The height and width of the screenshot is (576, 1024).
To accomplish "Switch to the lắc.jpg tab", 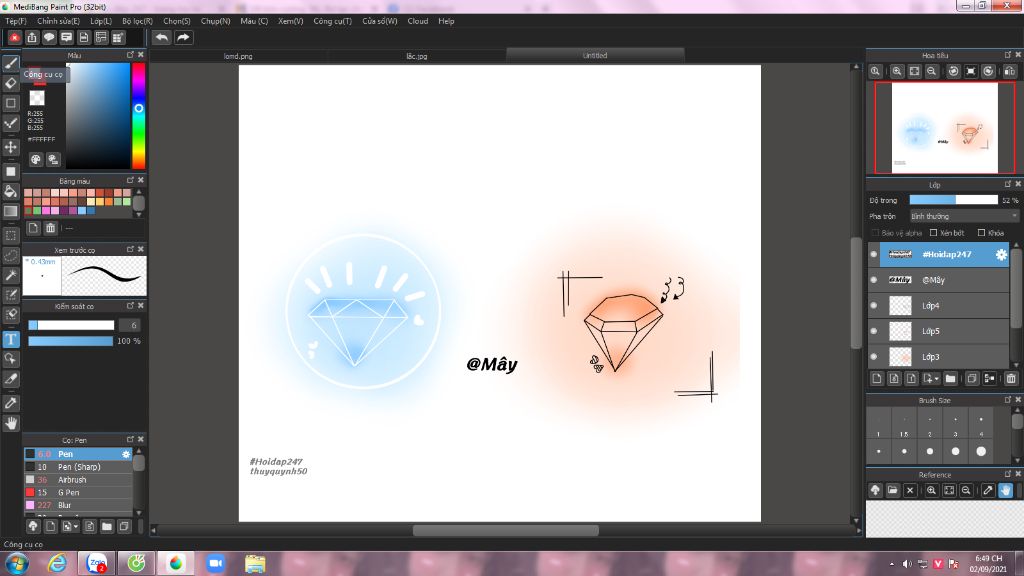I will (x=417, y=56).
